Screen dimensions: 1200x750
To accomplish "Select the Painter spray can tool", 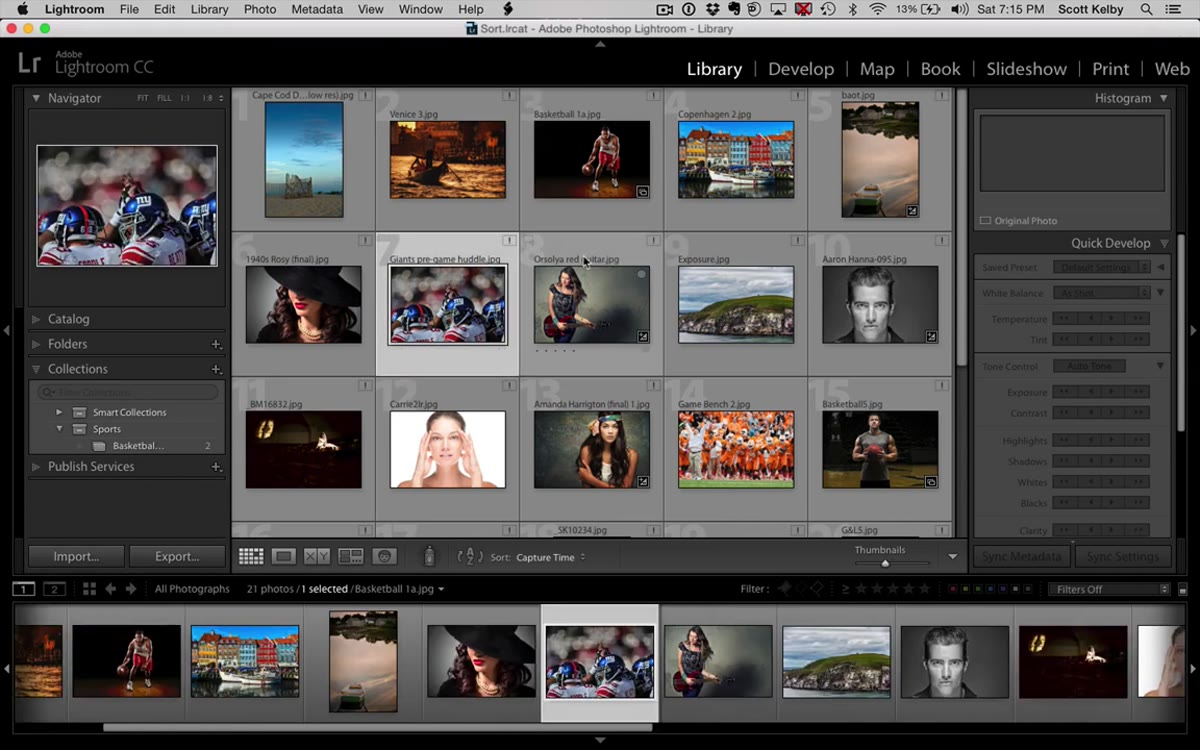I will [429, 557].
